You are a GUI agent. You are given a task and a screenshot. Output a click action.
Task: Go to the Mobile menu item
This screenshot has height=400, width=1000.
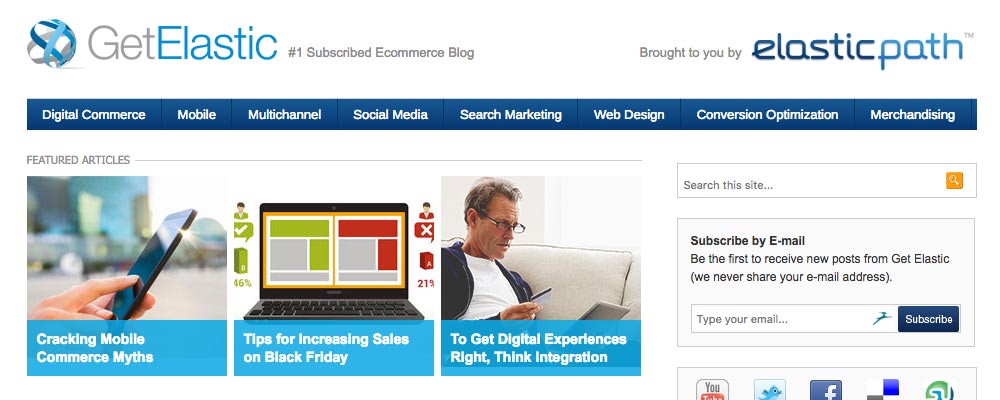[197, 115]
